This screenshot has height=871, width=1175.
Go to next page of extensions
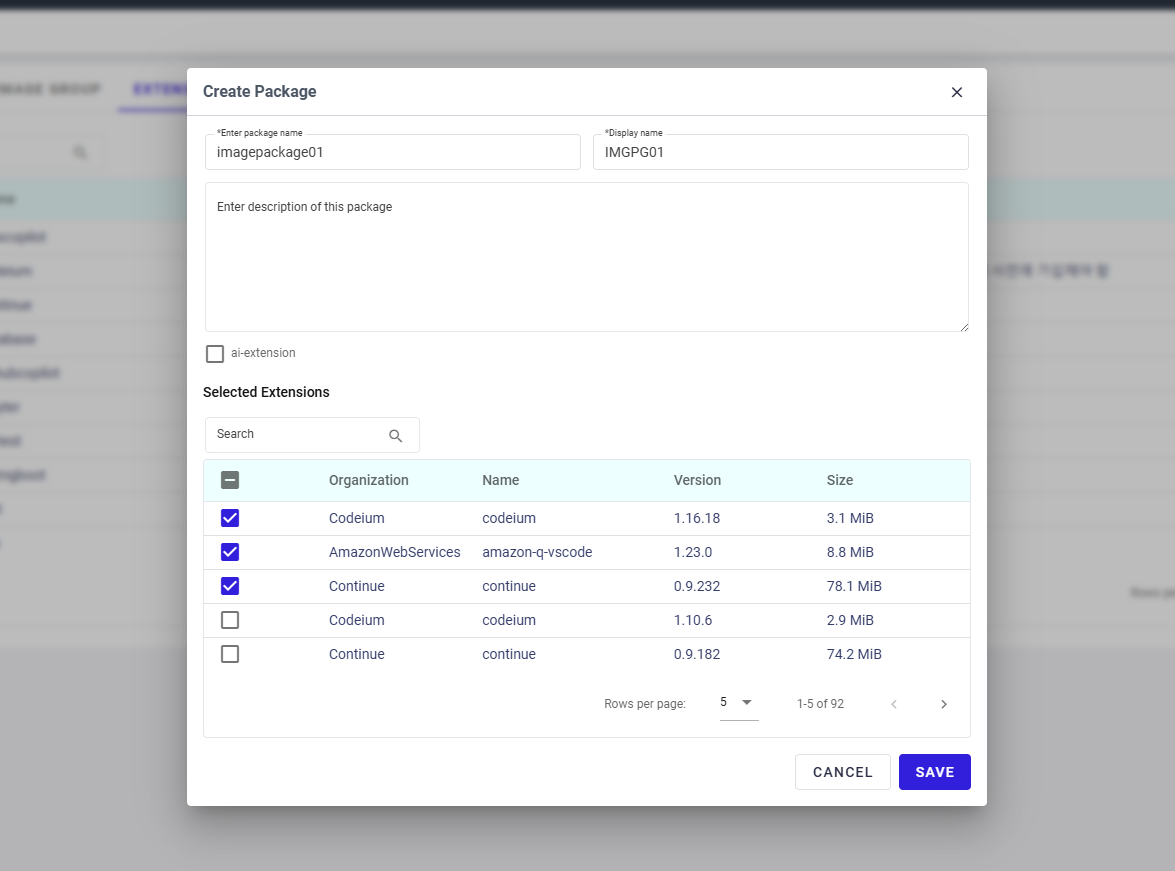(943, 704)
